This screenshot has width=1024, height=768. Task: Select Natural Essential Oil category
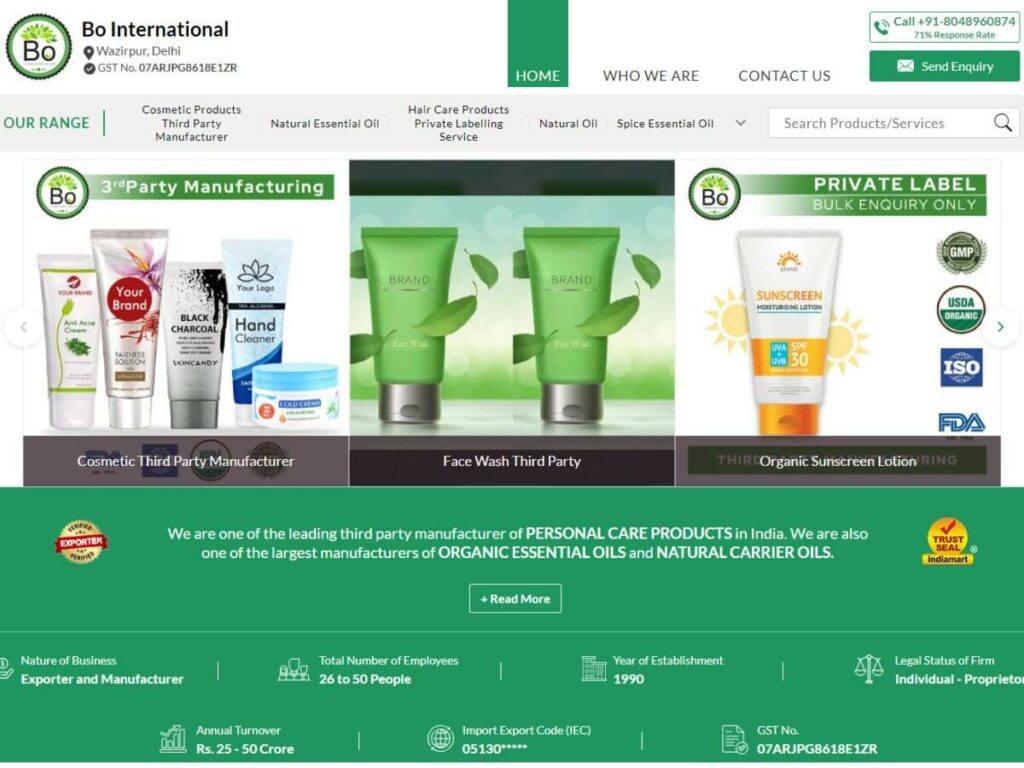click(x=325, y=123)
